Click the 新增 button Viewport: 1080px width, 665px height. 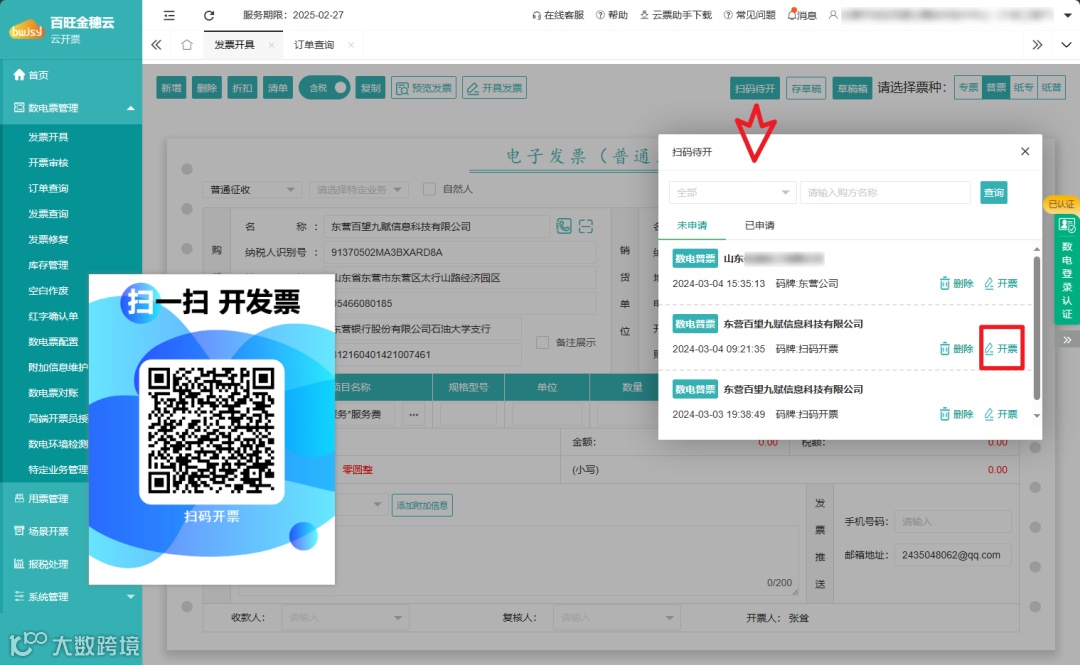click(x=172, y=88)
